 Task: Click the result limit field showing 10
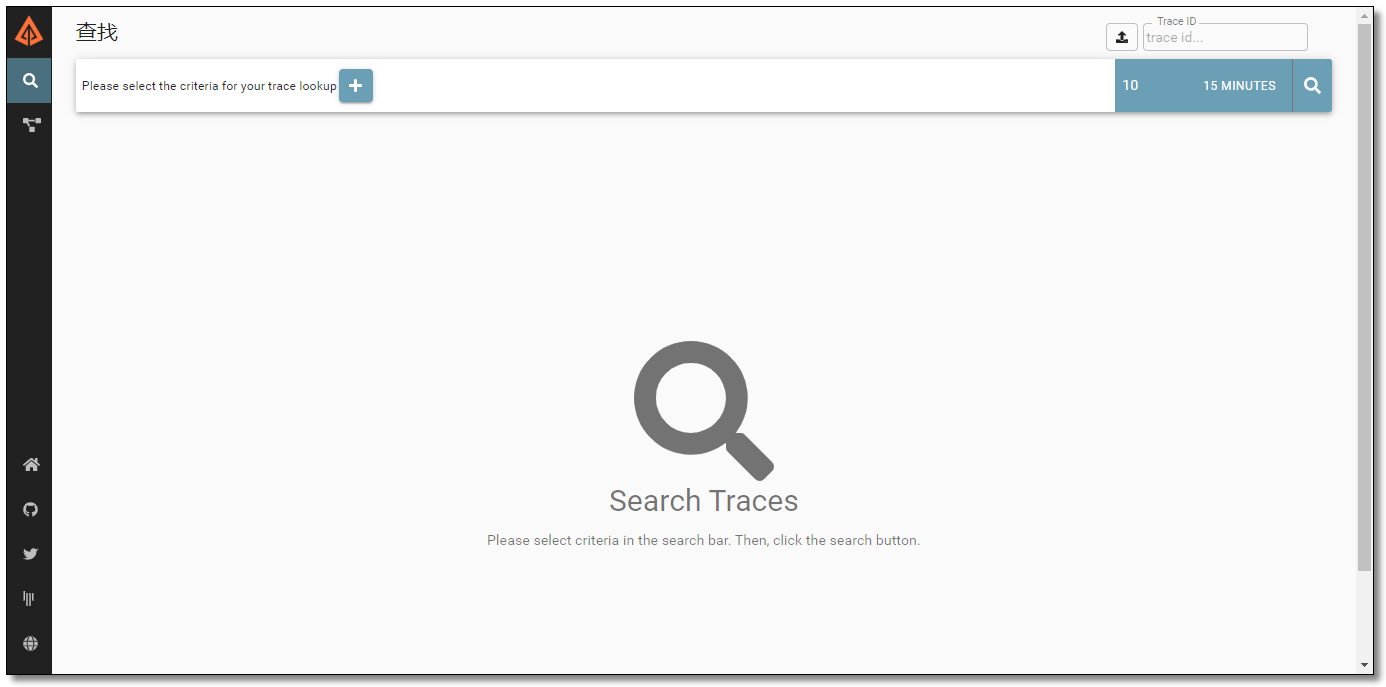[1149, 86]
